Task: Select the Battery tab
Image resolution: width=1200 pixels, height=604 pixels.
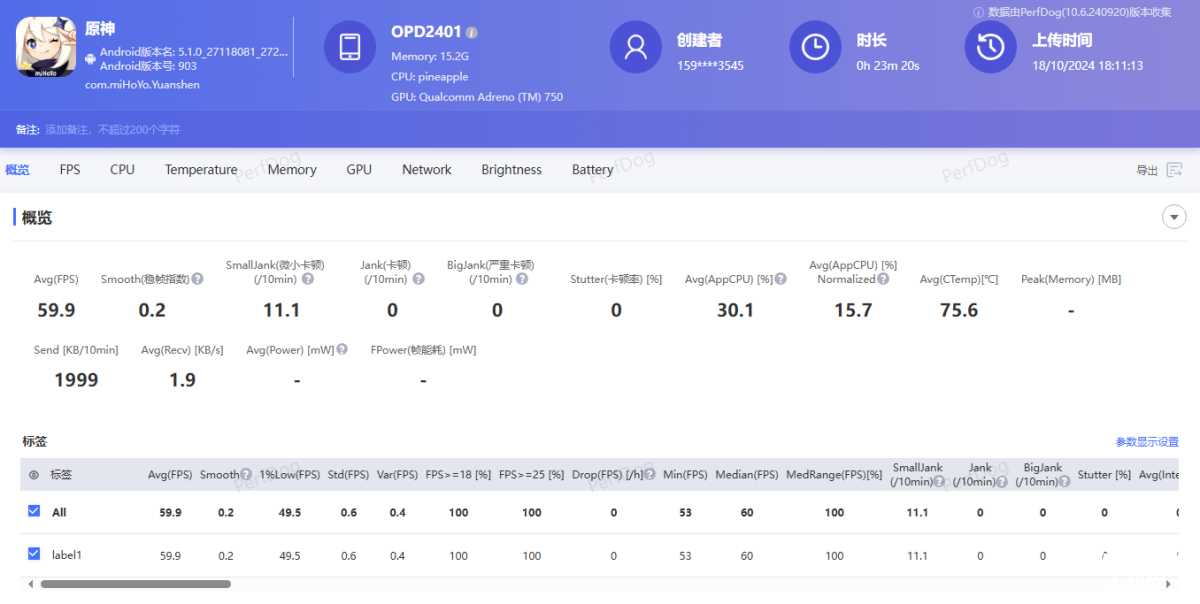Action: point(592,170)
